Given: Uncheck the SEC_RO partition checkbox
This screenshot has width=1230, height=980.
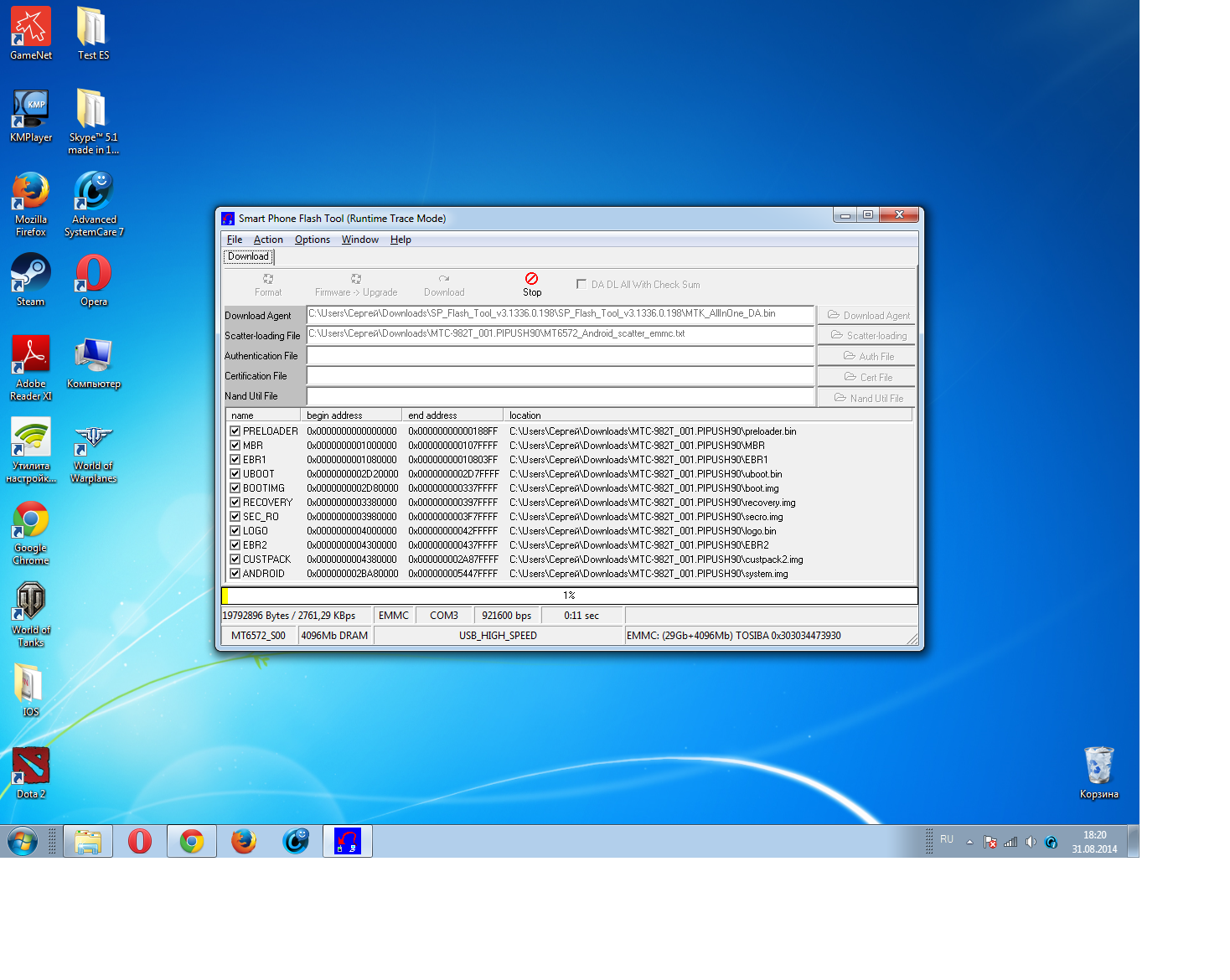Looking at the screenshot, I should 235,517.
